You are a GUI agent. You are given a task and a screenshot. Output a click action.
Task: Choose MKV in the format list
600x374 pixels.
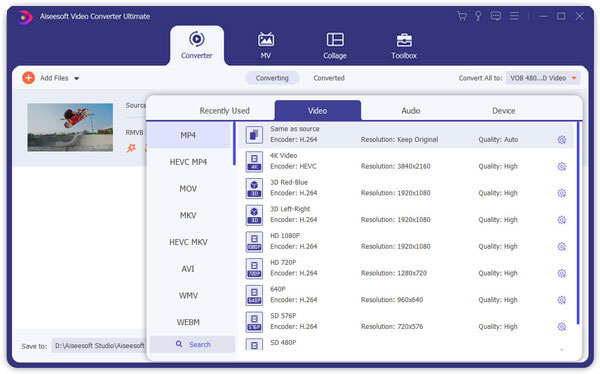(189, 216)
